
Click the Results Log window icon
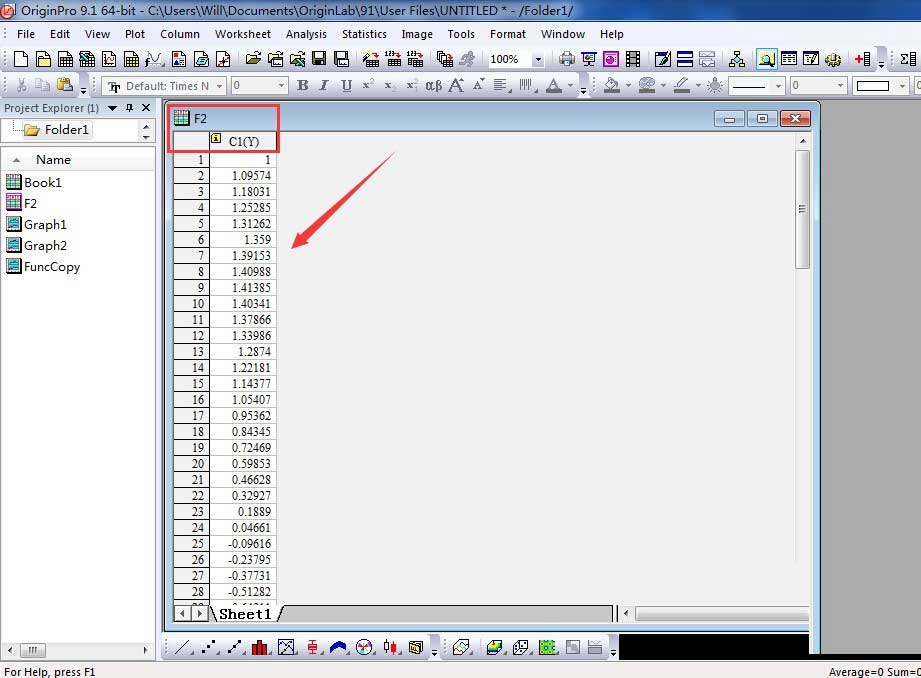[x=789, y=59]
